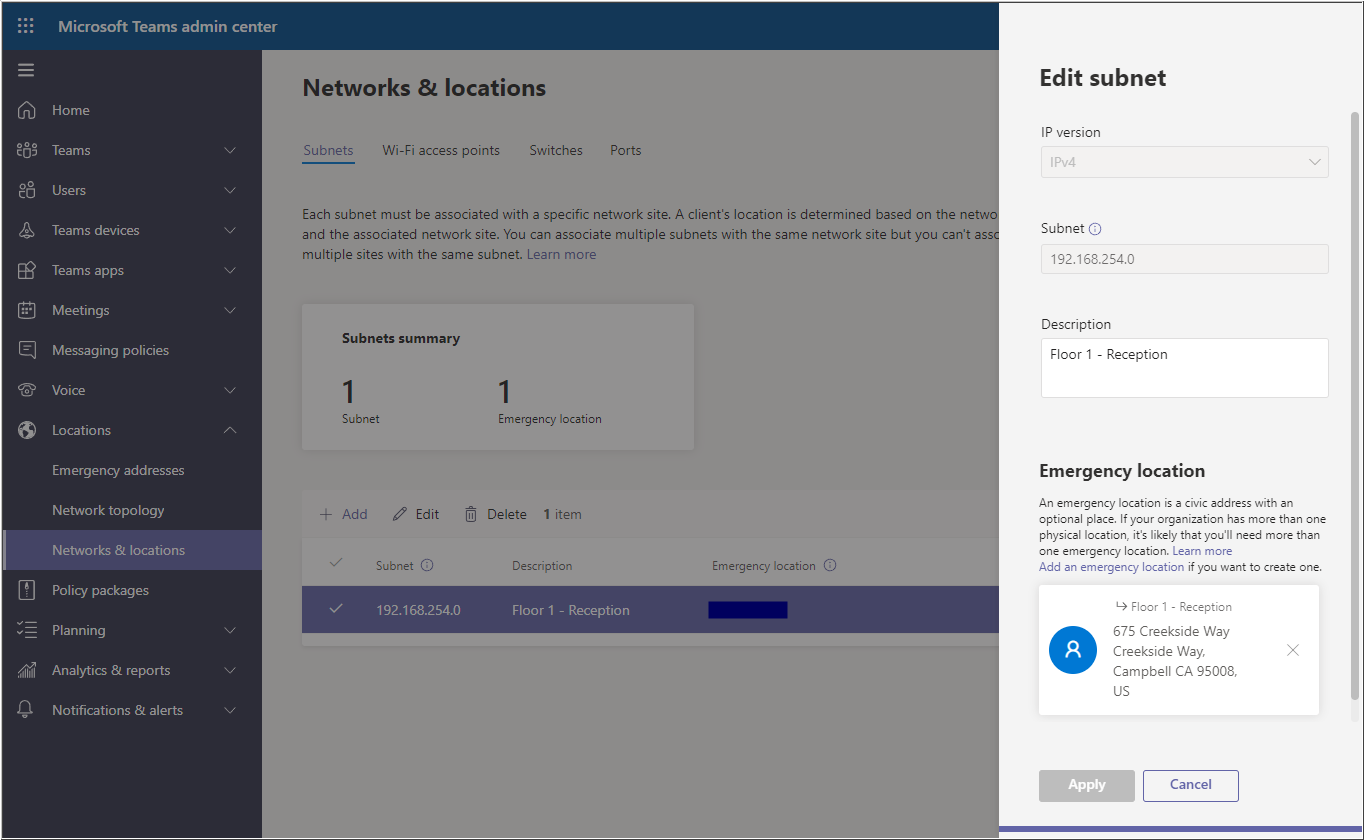Switch to the Subnets tab
Viewport: 1364px width, 840px height.
(x=328, y=150)
